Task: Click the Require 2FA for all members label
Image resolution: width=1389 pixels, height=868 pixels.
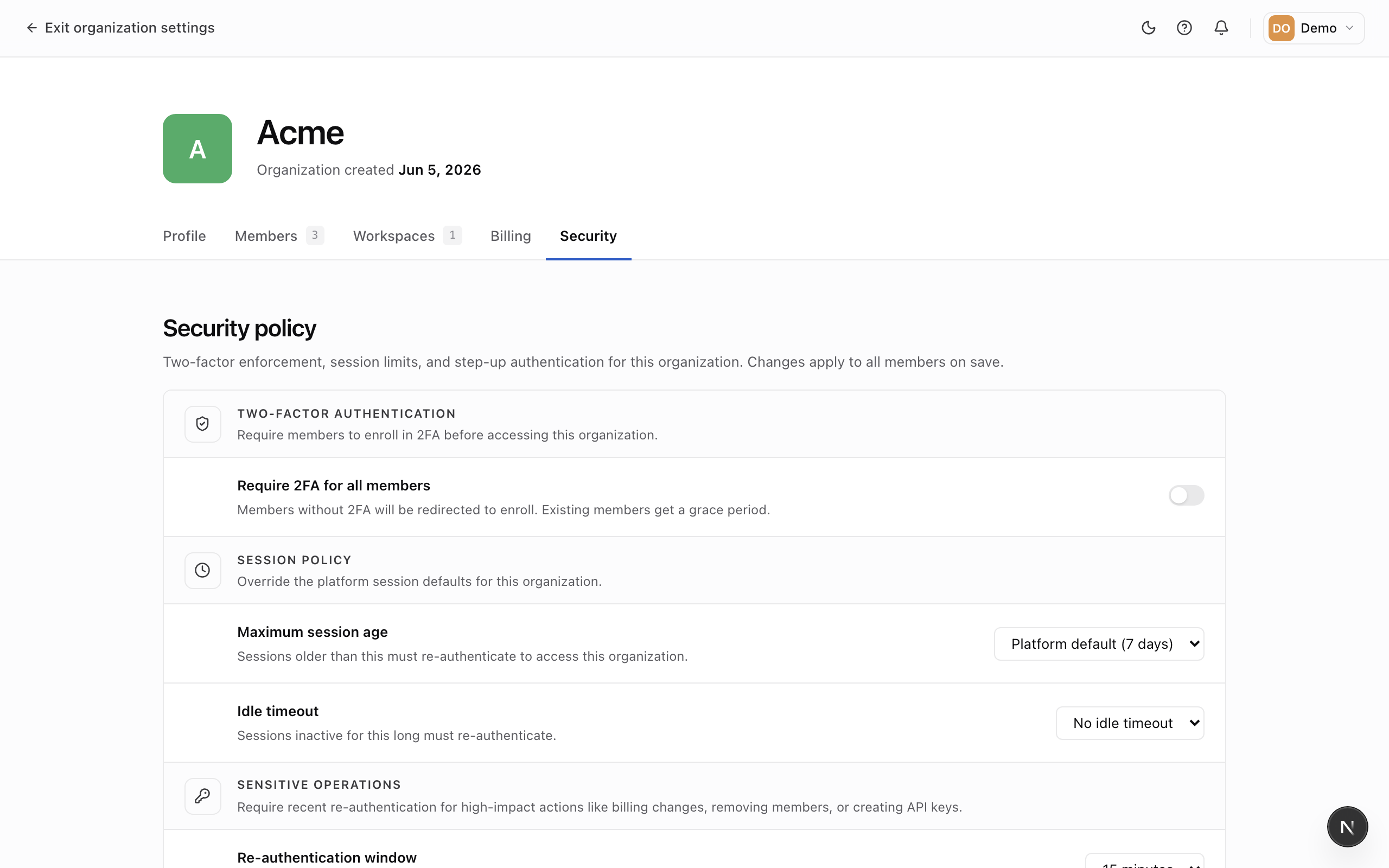Action: (x=334, y=486)
